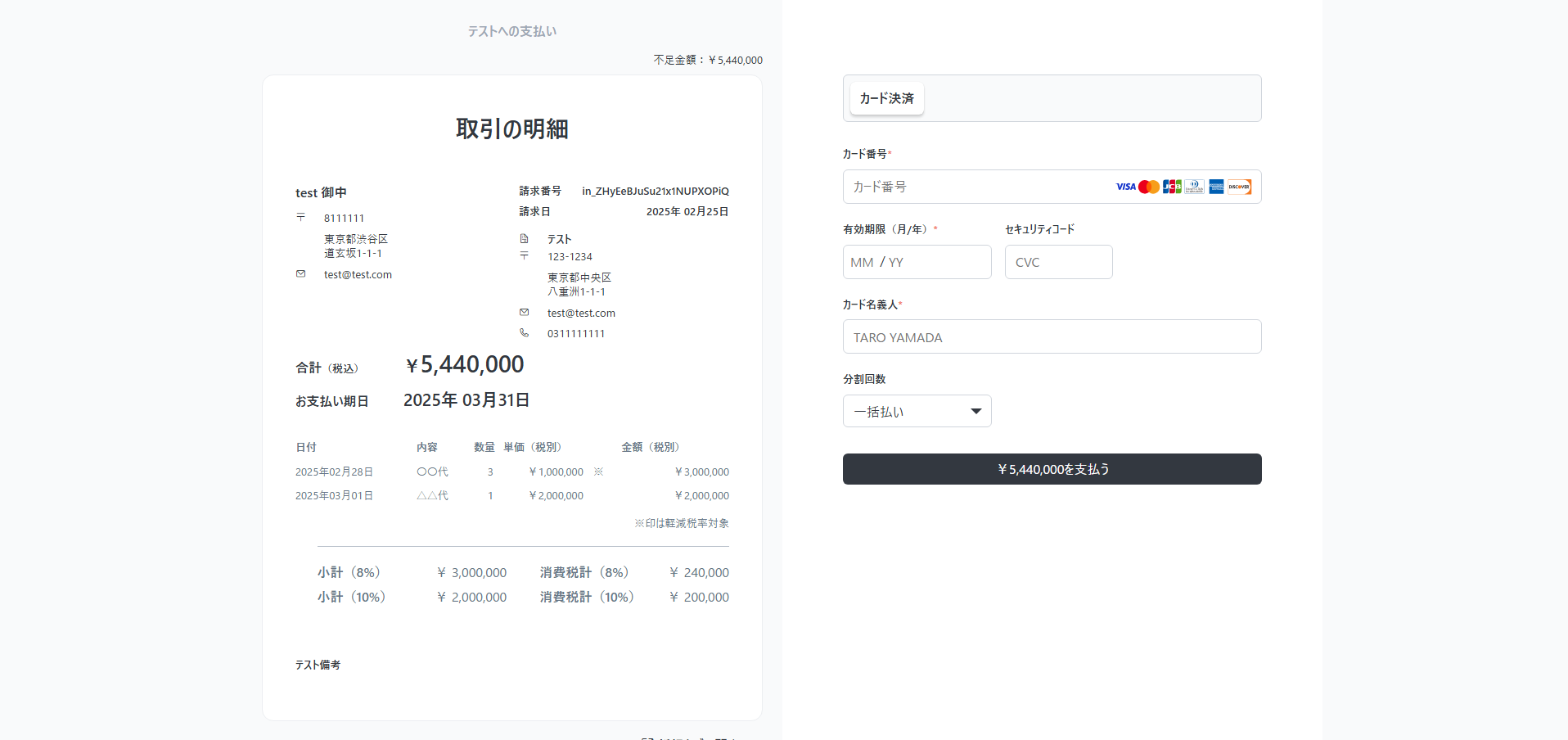Click the MM / YY expiry field
The image size is (1568, 740).
917,262
